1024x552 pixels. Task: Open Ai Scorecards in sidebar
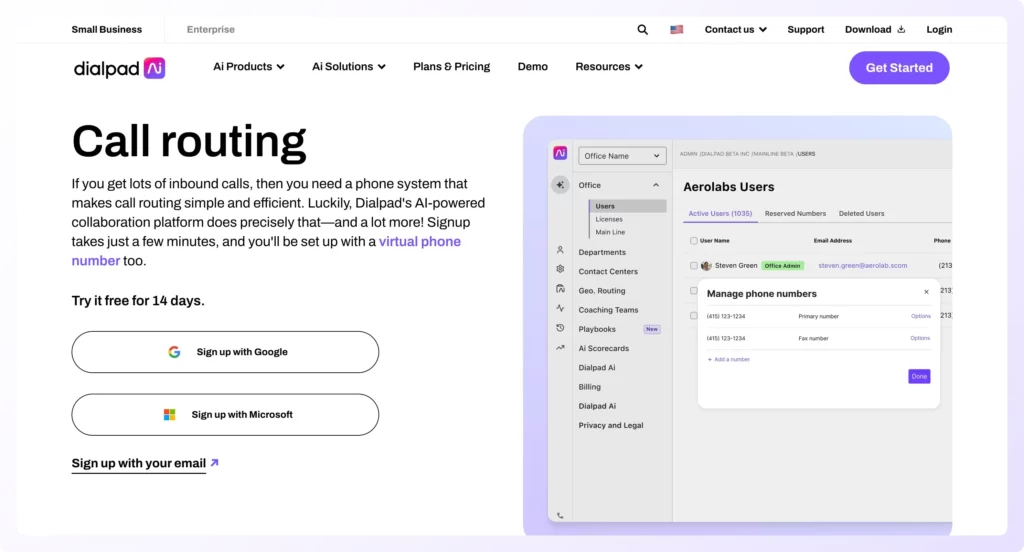(603, 349)
